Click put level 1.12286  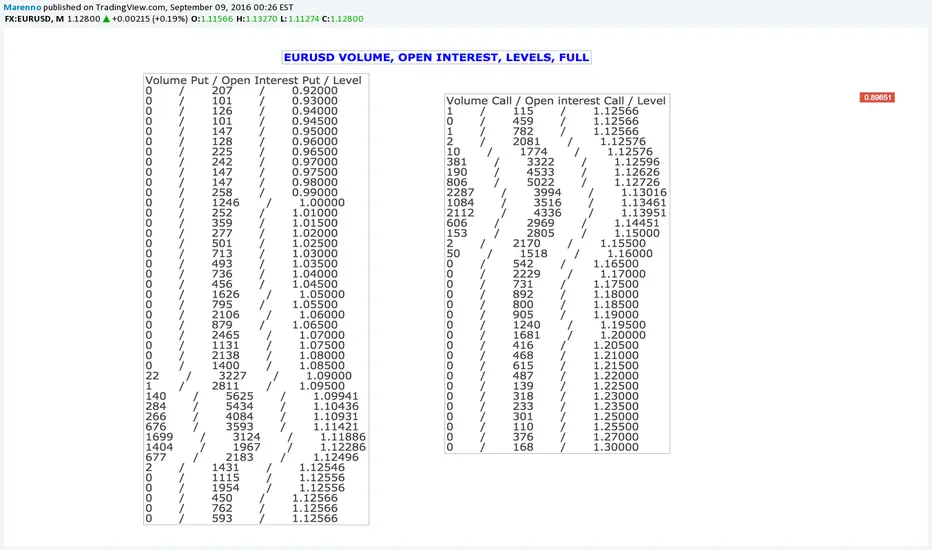pos(343,447)
